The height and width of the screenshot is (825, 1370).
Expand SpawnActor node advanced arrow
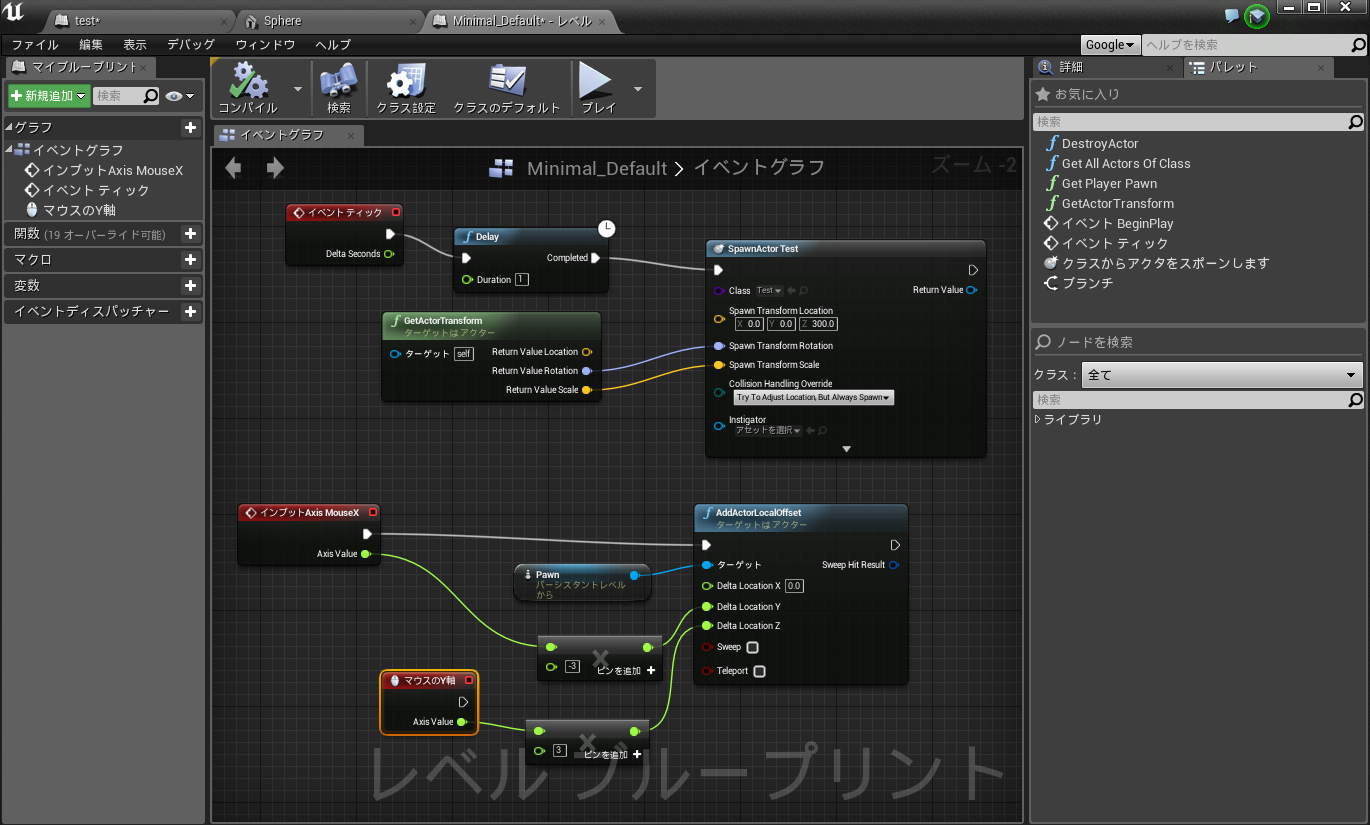click(846, 449)
